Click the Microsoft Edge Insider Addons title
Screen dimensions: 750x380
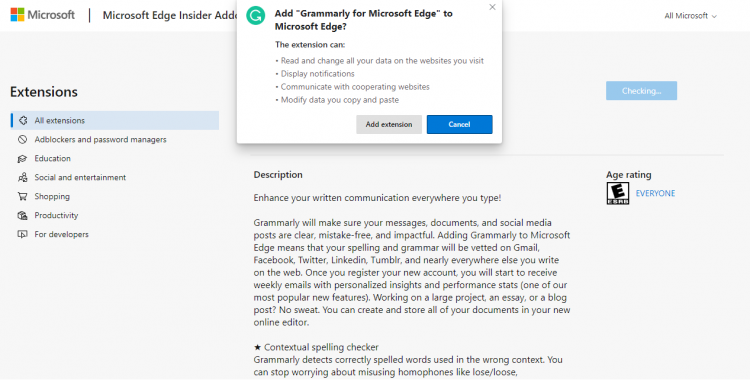click(x=170, y=15)
